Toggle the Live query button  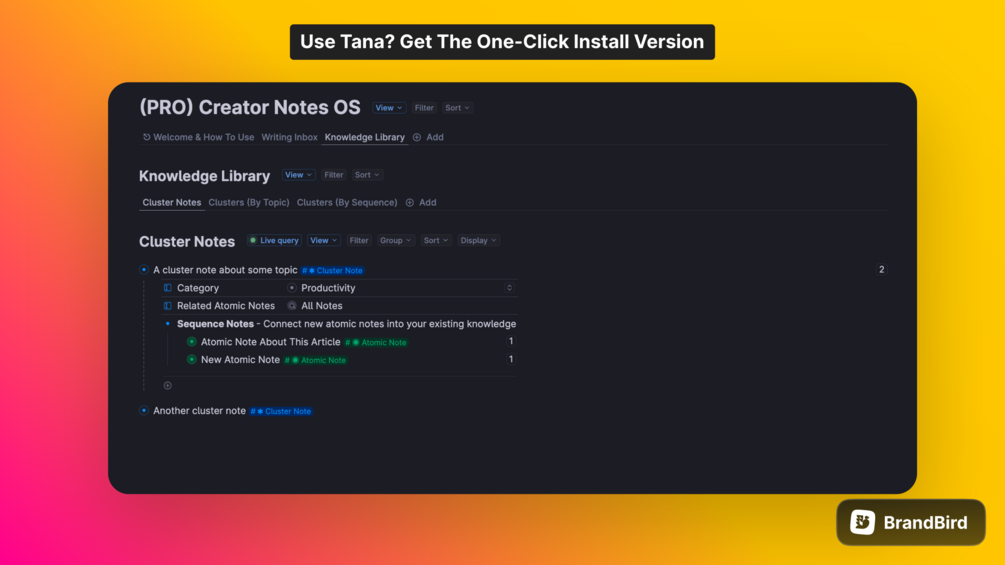(274, 240)
